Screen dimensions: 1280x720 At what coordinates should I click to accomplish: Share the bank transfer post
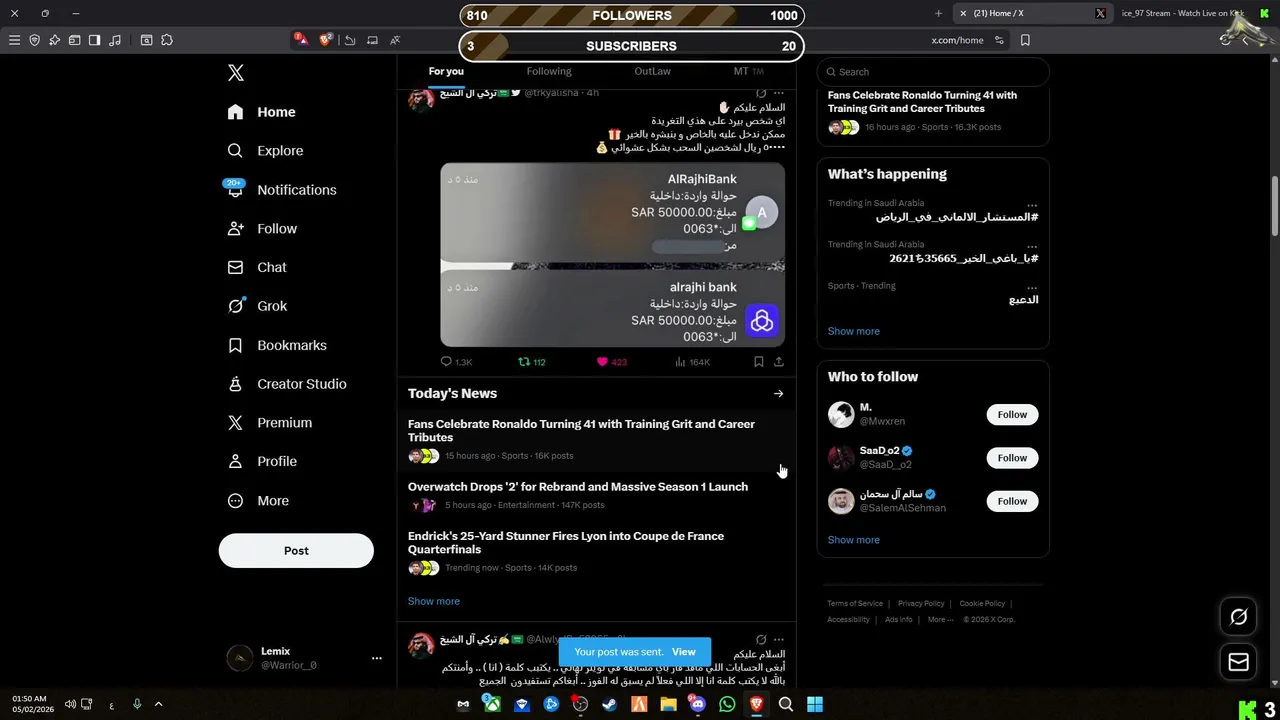coord(779,362)
